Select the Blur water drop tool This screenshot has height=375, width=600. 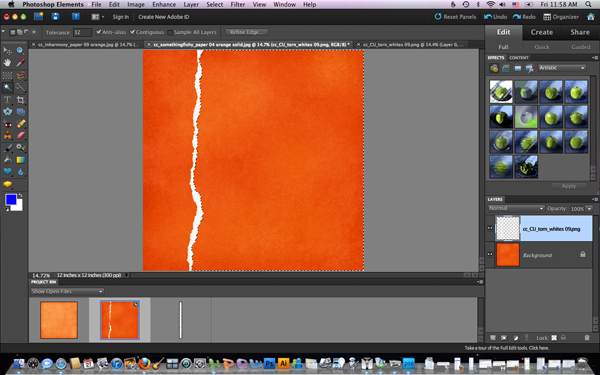click(x=20, y=171)
